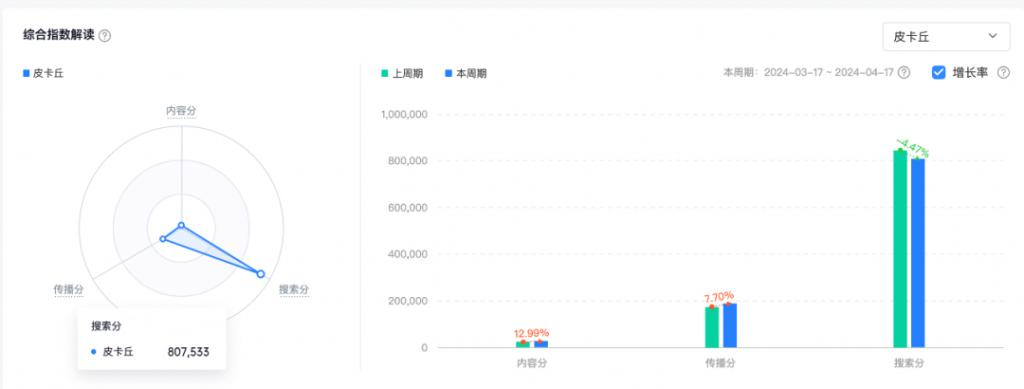This screenshot has height=389, width=1024.
Task: Click 皮卡丘 name in tooltip
Action: [x=118, y=352]
